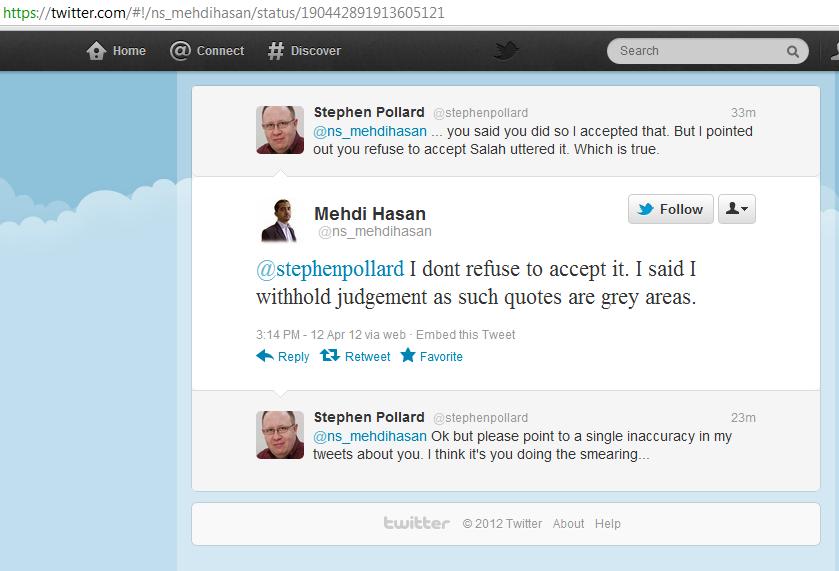Open Mehdi Hasan's profile picture
This screenshot has height=571, width=839.
click(280, 220)
